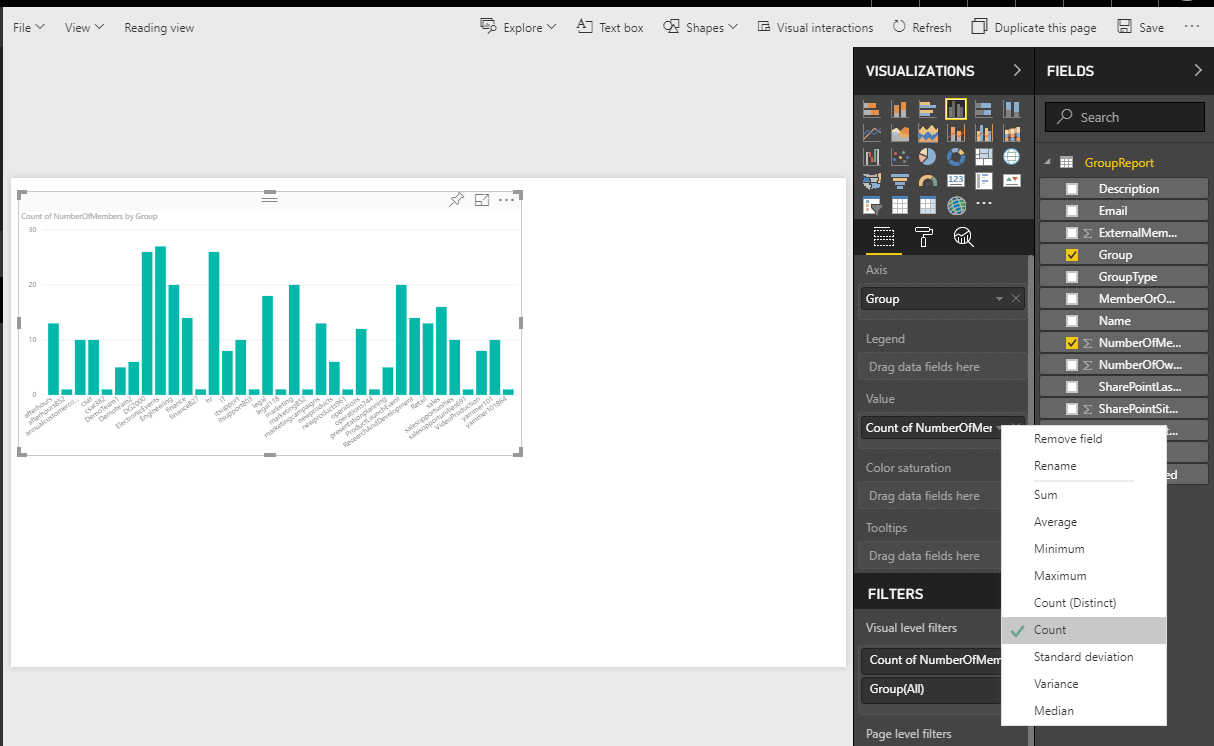Open the Analytics magnifier tab
This screenshot has height=746, width=1214.
coord(963,237)
